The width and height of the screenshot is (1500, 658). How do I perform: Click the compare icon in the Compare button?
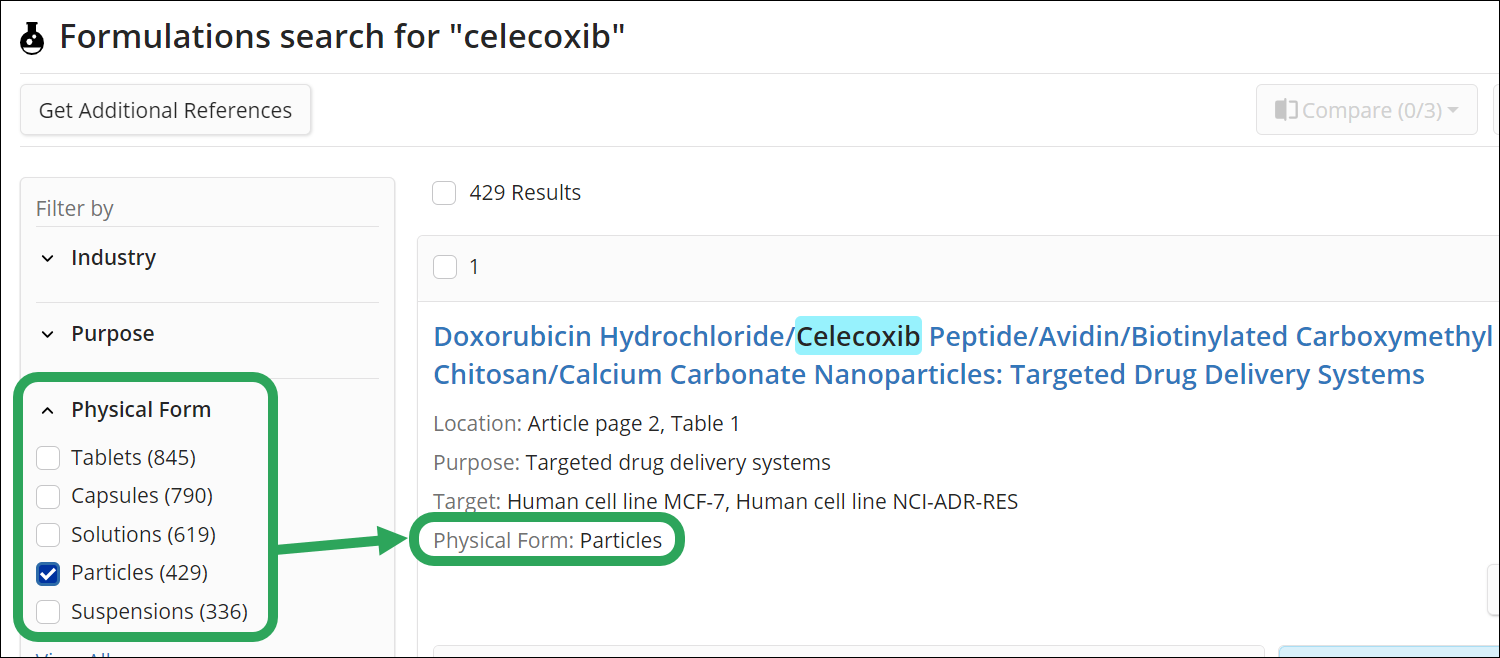(x=1286, y=110)
